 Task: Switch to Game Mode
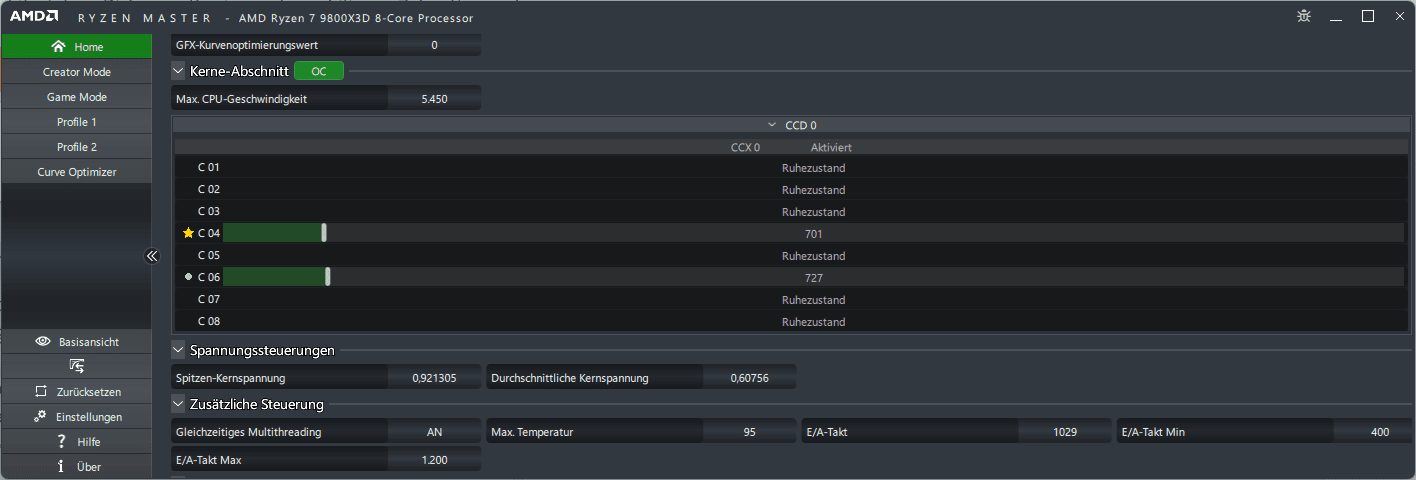pos(76,97)
